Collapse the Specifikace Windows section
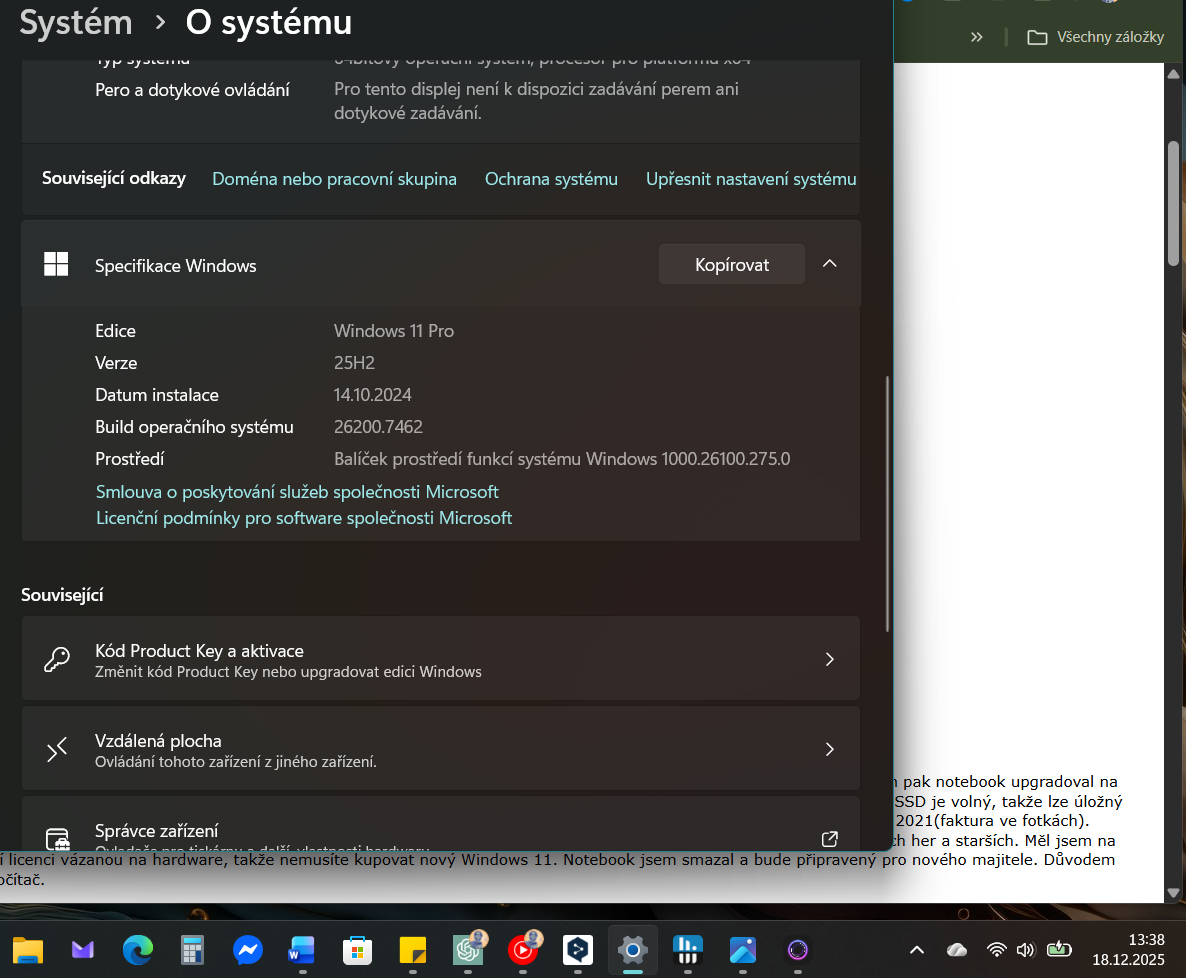 (829, 264)
